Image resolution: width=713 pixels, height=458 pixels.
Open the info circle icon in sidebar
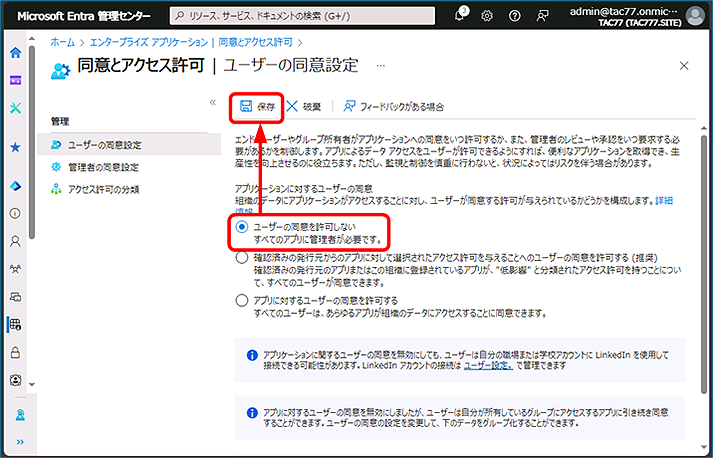[15, 214]
